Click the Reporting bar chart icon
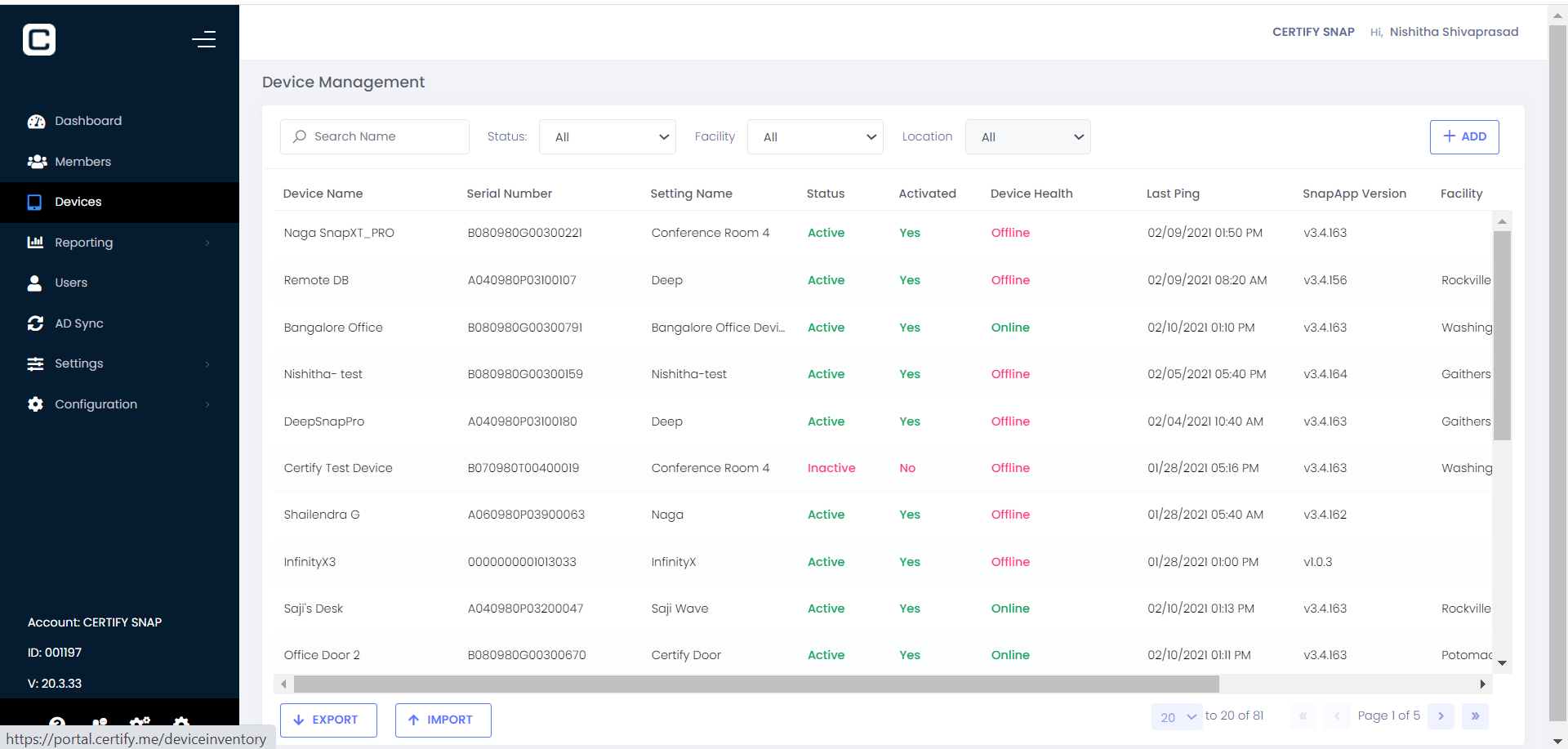This screenshot has width=1568, height=749. (35, 242)
